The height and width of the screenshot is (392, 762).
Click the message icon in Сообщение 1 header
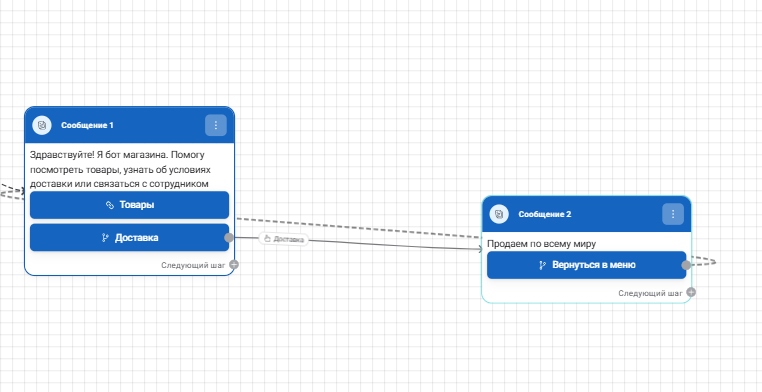[x=42, y=125]
